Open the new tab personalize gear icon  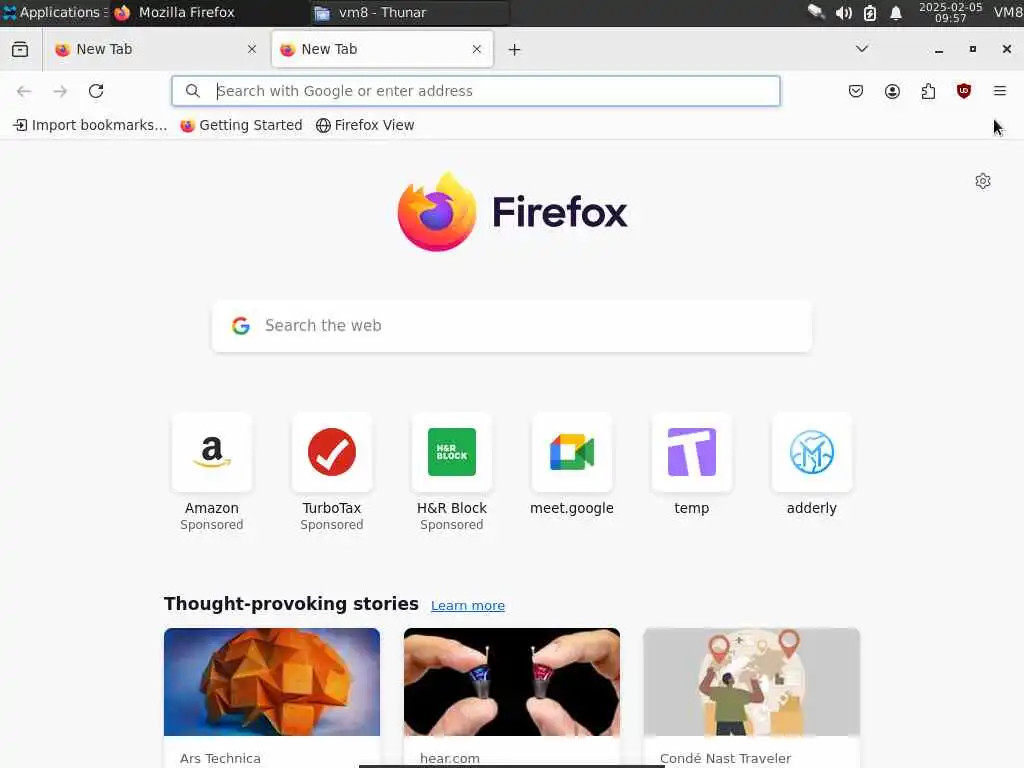(x=983, y=181)
